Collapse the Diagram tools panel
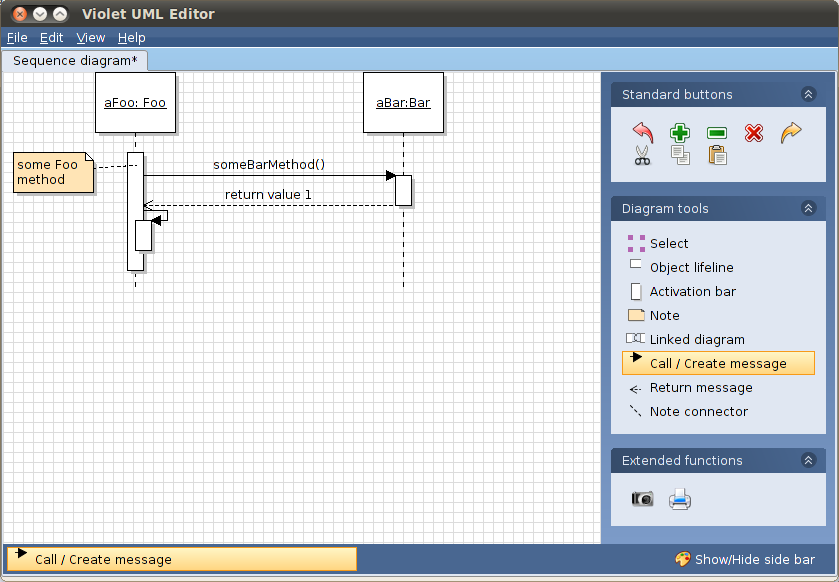This screenshot has width=839, height=582. (808, 208)
